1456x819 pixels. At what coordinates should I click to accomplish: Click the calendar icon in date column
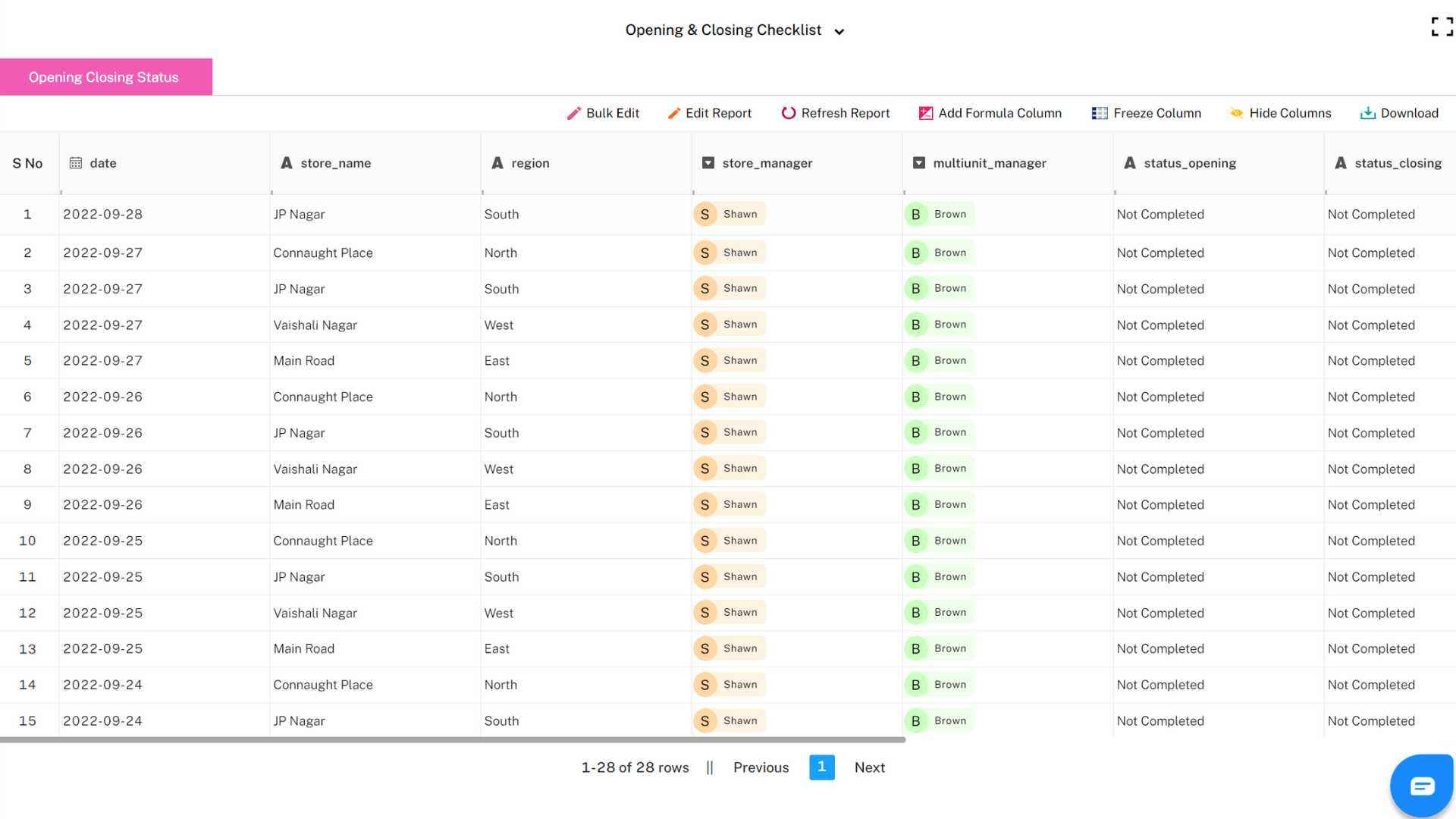(x=75, y=162)
